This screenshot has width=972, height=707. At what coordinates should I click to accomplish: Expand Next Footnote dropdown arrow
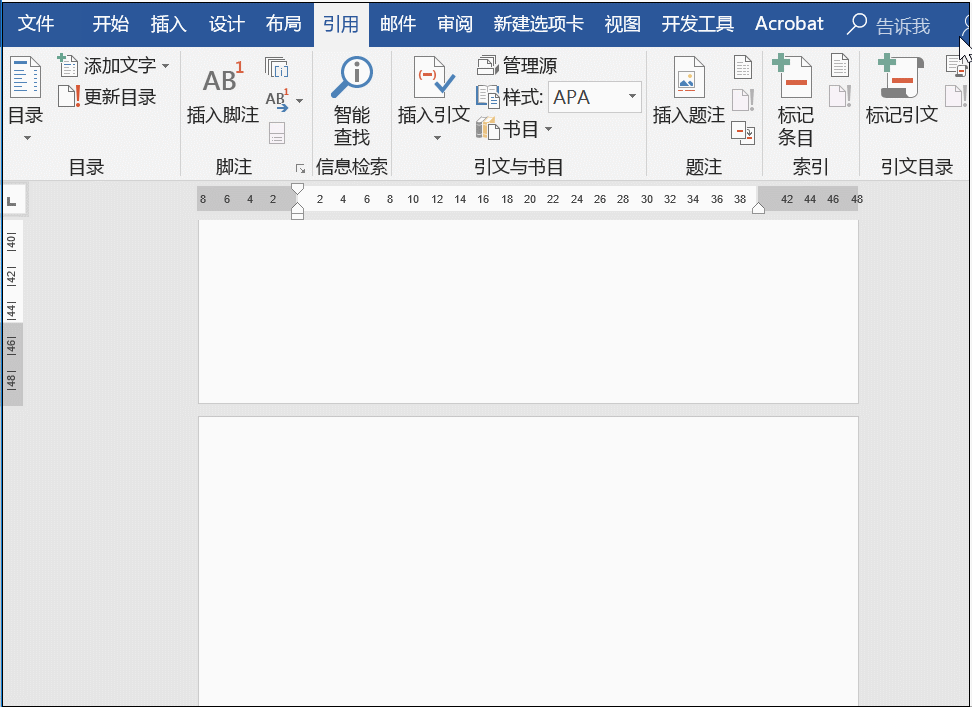[x=299, y=100]
